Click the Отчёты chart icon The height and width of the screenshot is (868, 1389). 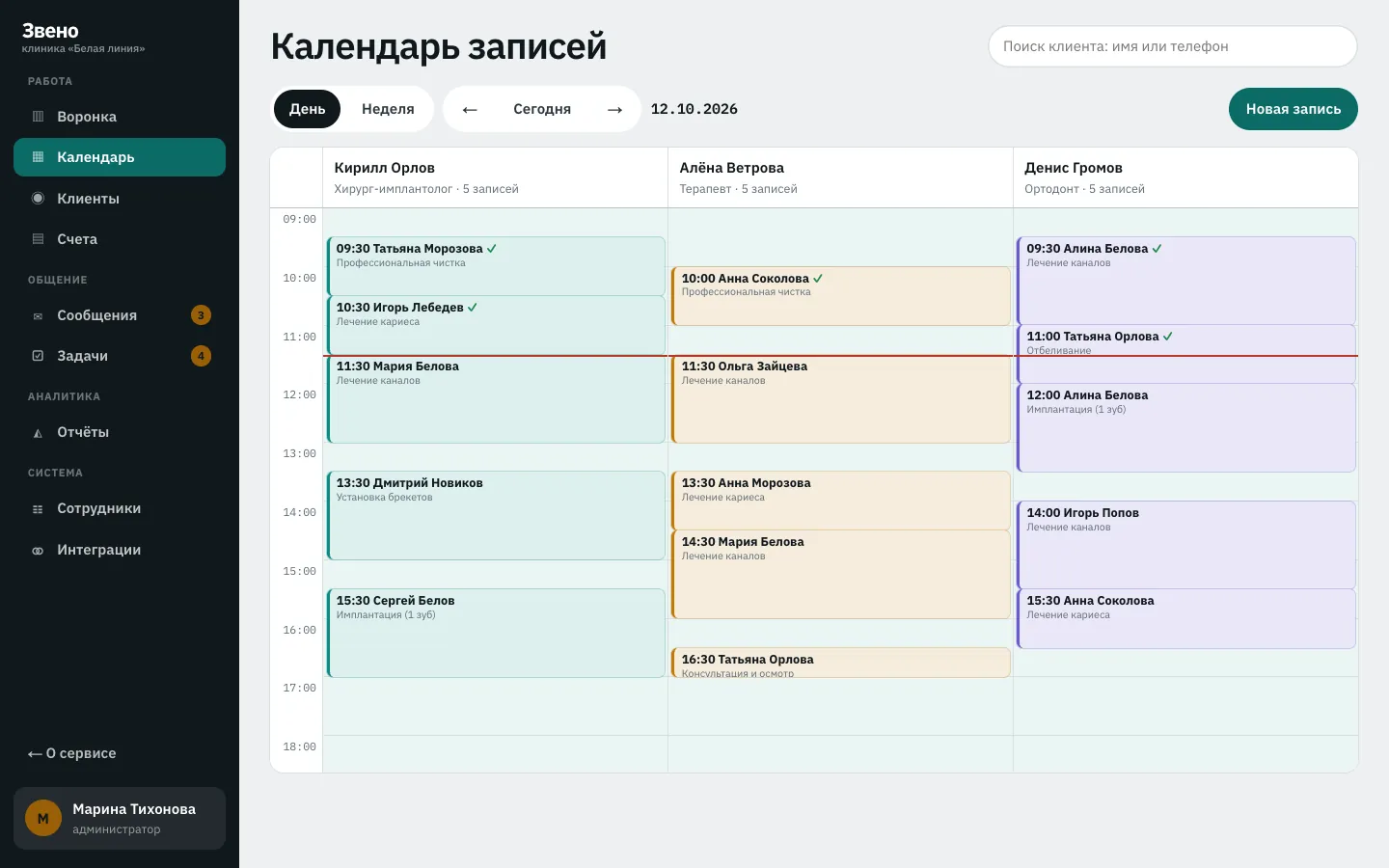pyautogui.click(x=38, y=433)
